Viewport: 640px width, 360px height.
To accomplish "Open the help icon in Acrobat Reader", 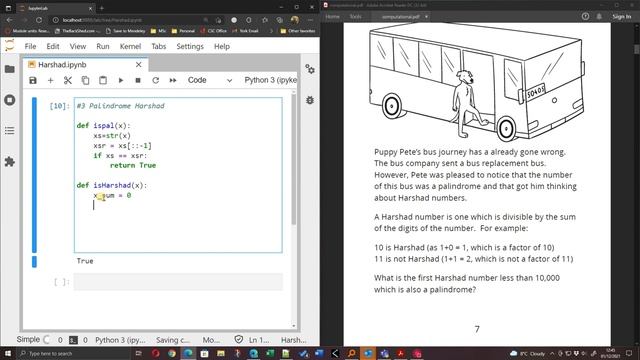I will pos(585,17).
